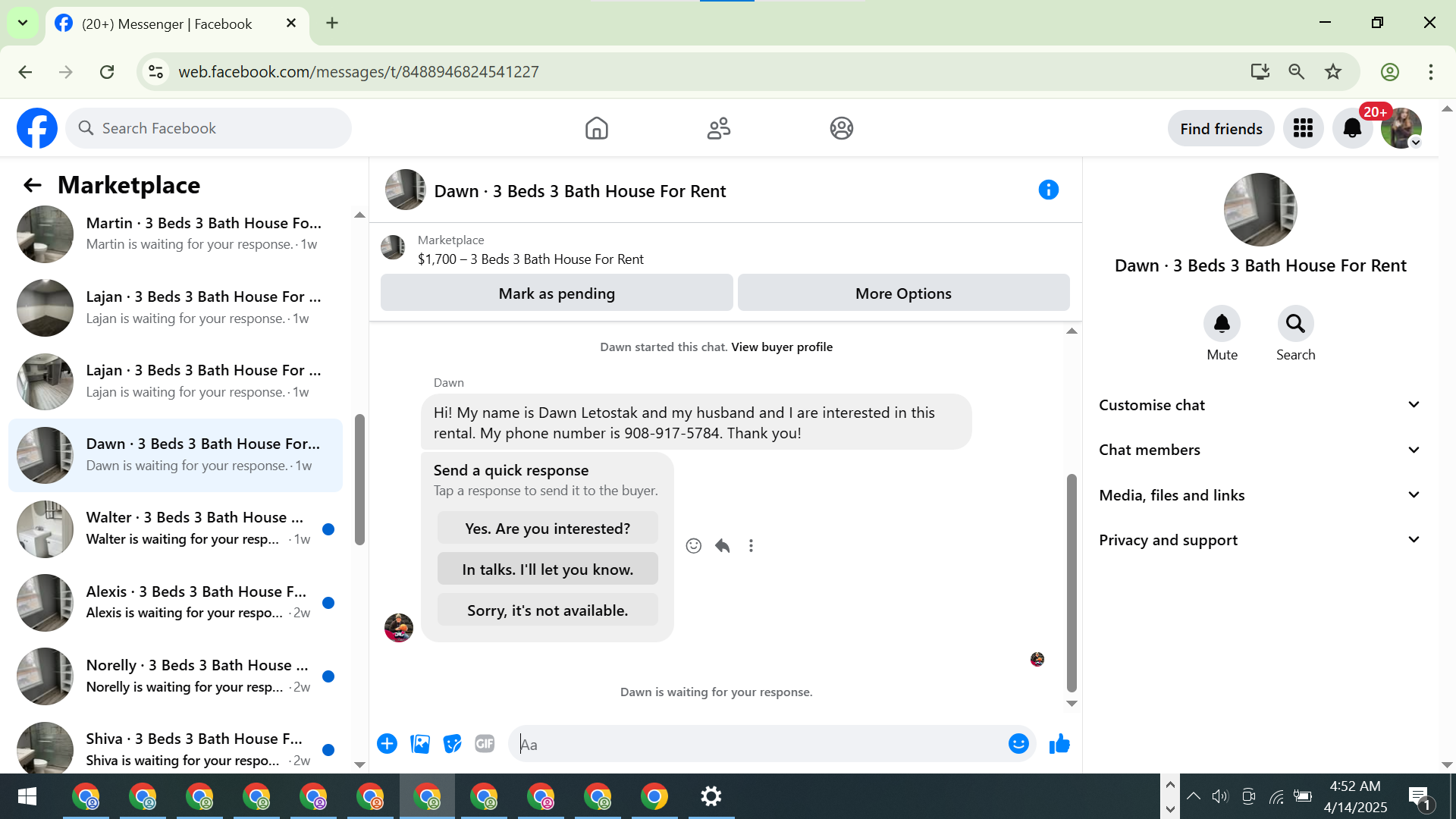Click Mark as pending button
Image resolution: width=1456 pixels, height=819 pixels.
pyautogui.click(x=557, y=293)
